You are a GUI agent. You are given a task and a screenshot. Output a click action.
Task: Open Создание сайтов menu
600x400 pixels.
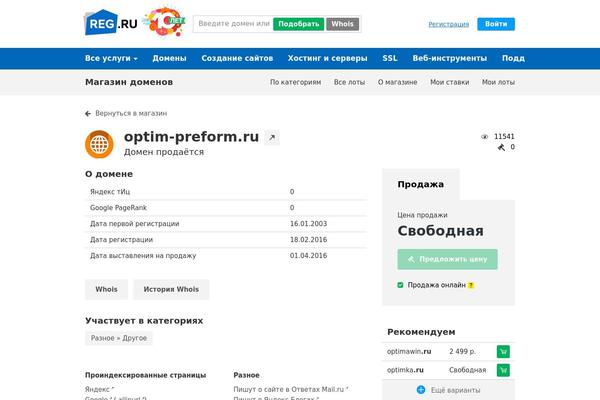pyautogui.click(x=237, y=58)
